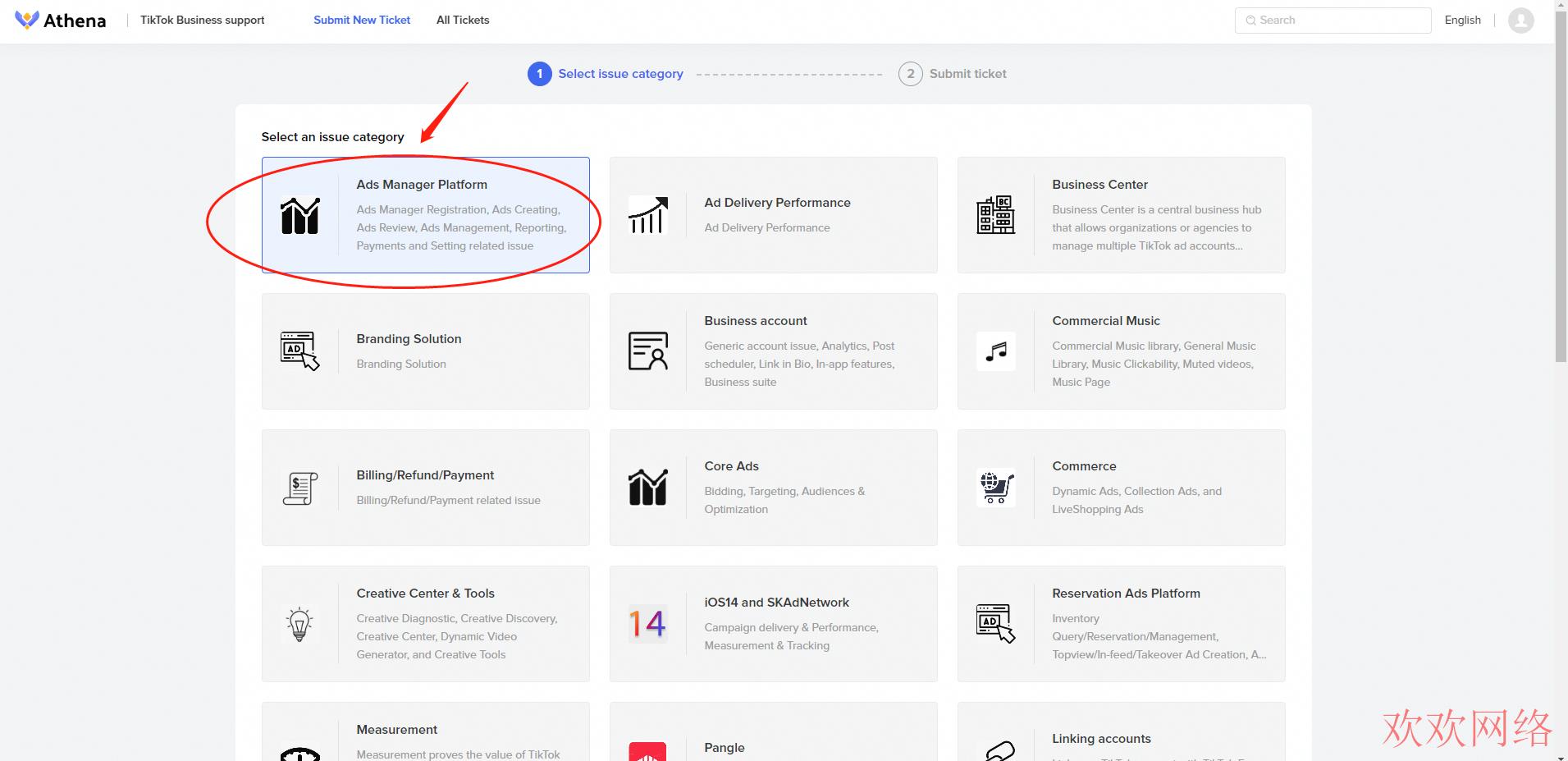Open the user profile avatar

[x=1520, y=21]
